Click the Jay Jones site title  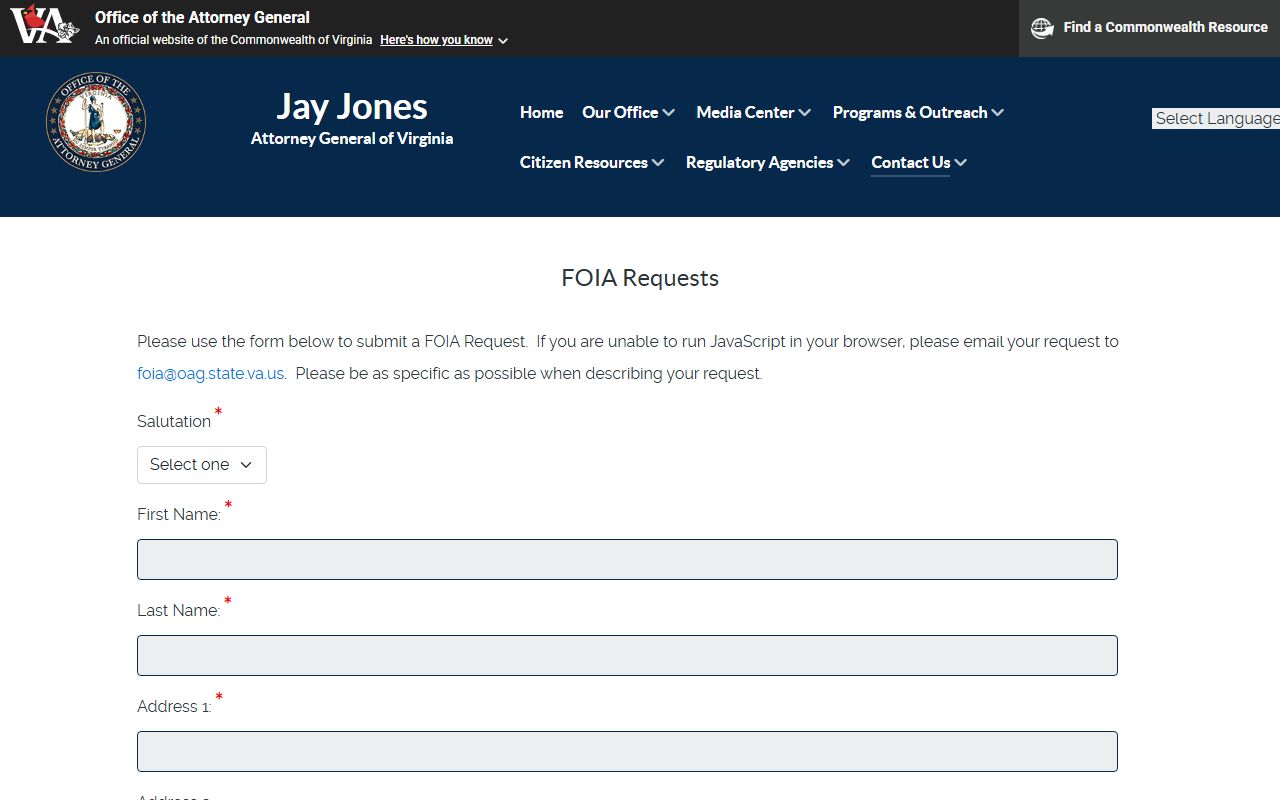pyautogui.click(x=352, y=106)
